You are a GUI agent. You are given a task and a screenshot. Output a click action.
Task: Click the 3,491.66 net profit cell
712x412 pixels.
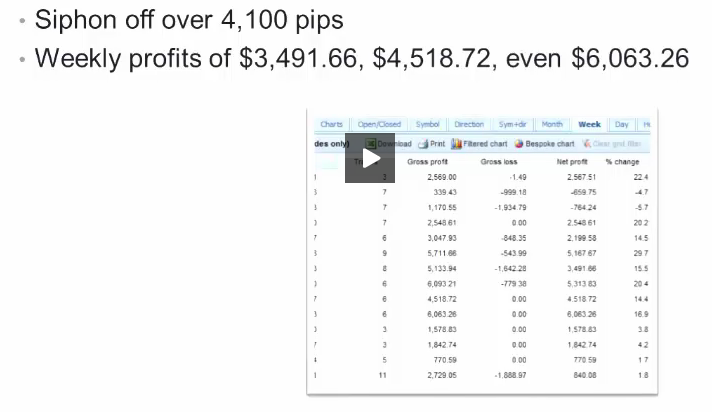[581, 269]
